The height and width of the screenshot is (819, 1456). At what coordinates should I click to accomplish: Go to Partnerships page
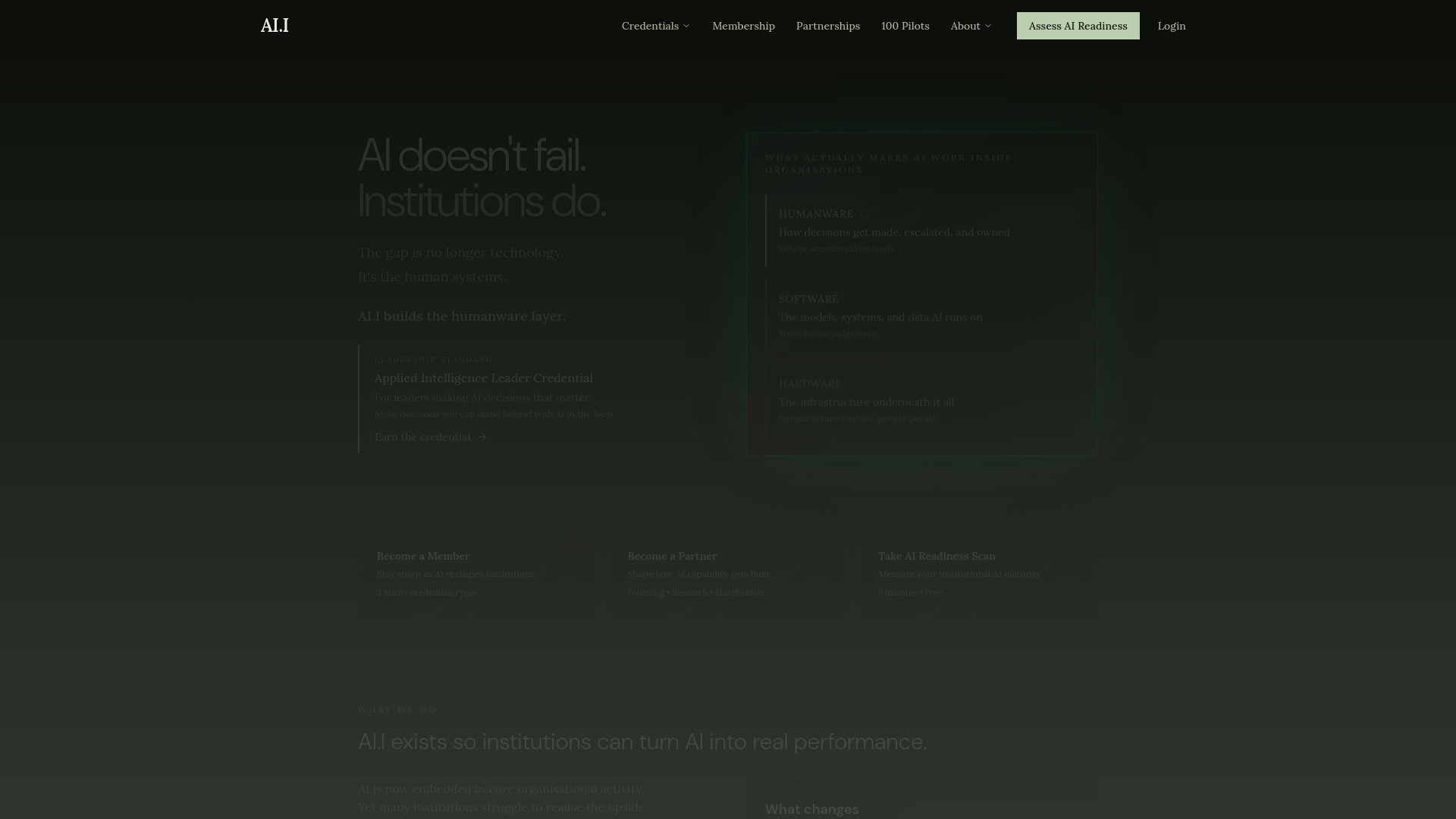coord(827,26)
